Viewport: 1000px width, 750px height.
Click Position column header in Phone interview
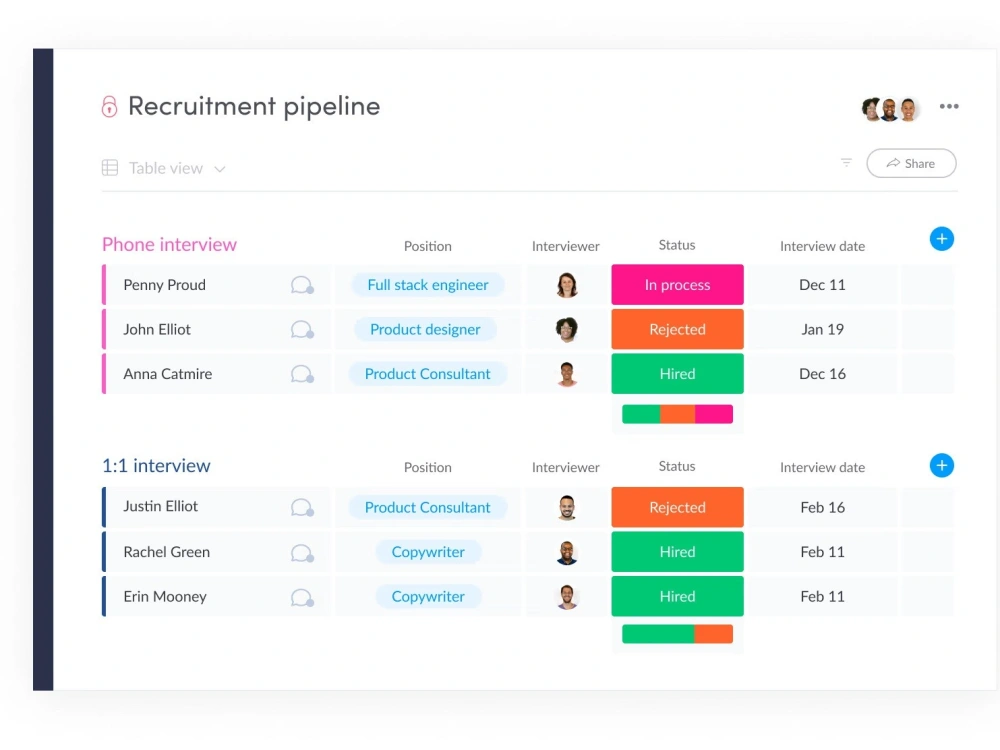tap(427, 246)
